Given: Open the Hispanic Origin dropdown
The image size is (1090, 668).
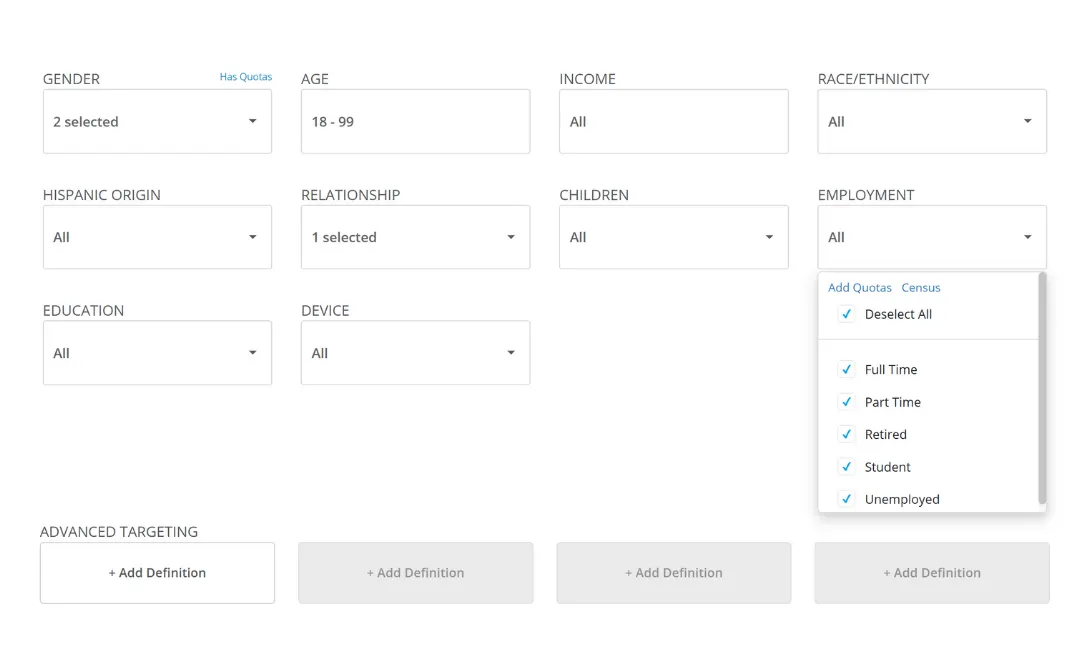Looking at the screenshot, I should pos(252,238).
